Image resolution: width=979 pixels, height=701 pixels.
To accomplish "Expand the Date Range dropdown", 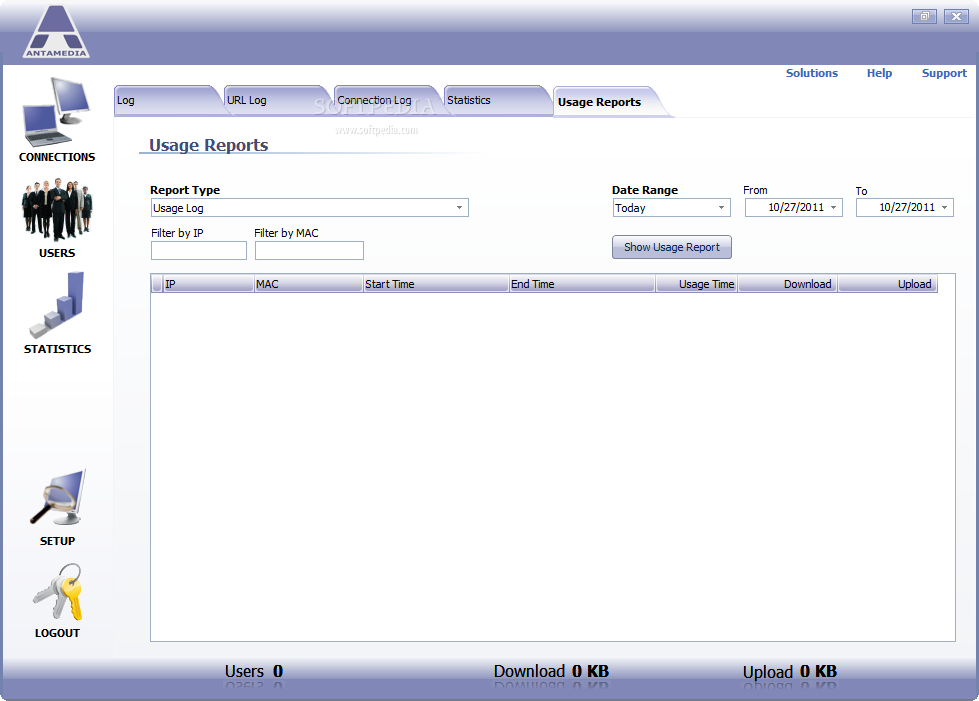I will click(x=721, y=207).
